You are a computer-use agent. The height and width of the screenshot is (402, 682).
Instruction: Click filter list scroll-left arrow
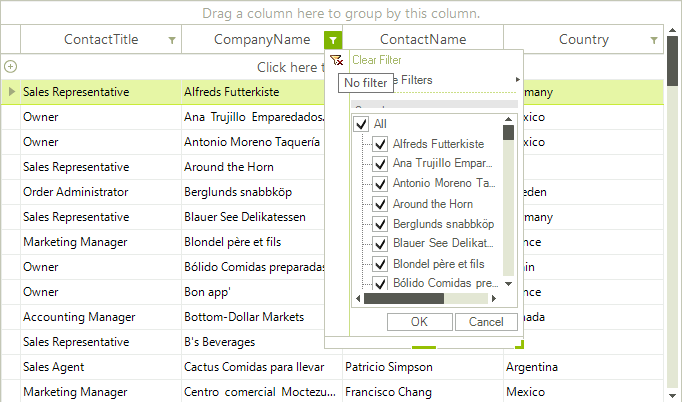pyautogui.click(x=358, y=298)
